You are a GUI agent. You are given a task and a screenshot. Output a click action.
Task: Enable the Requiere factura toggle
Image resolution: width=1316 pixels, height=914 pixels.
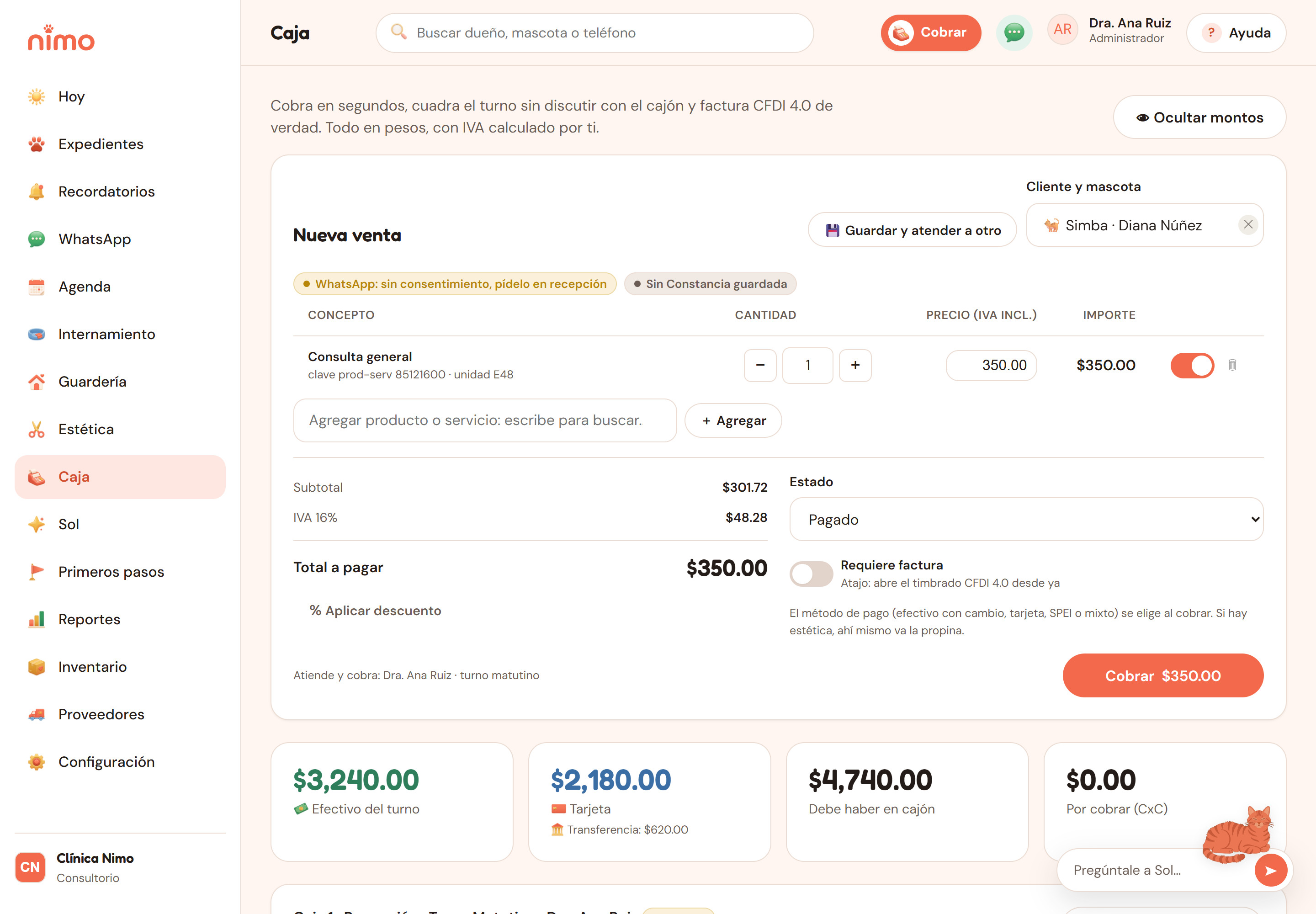click(811, 574)
